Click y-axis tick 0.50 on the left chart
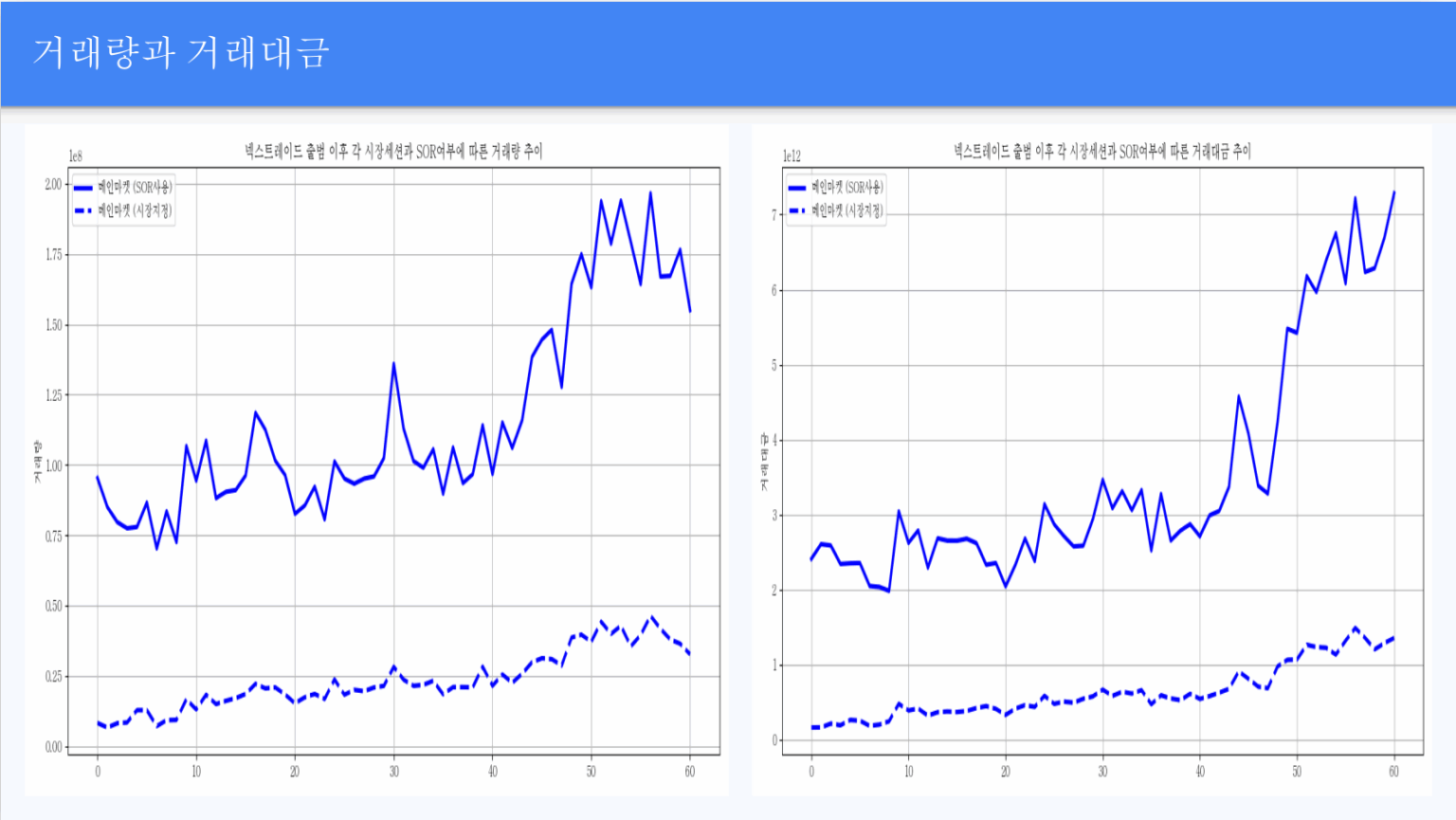This screenshot has height=820, width=1456. pyautogui.click(x=53, y=606)
